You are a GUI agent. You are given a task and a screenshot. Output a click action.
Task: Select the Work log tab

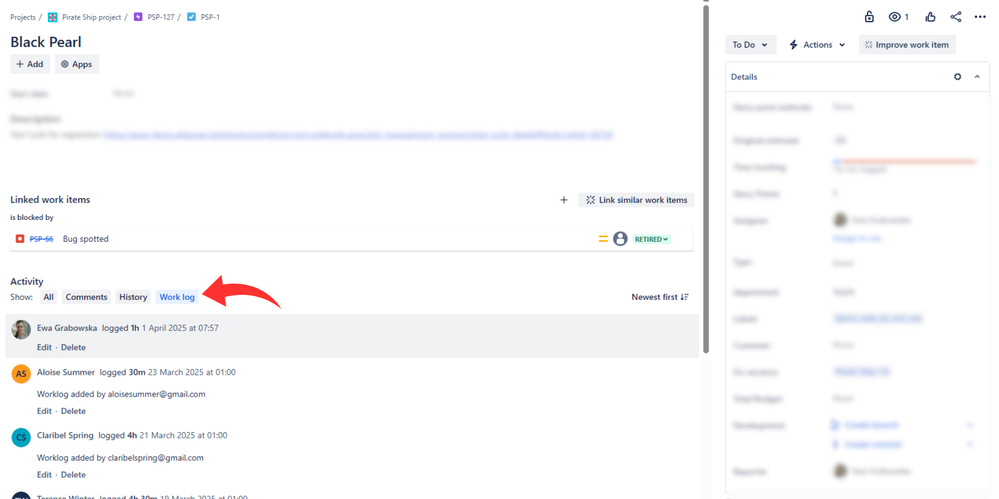[x=177, y=297]
